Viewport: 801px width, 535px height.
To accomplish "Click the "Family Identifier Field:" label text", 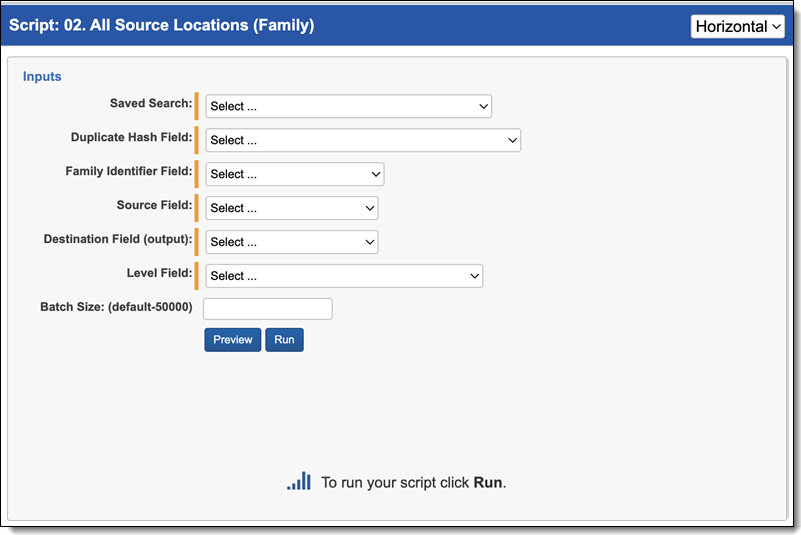I will coord(128,171).
